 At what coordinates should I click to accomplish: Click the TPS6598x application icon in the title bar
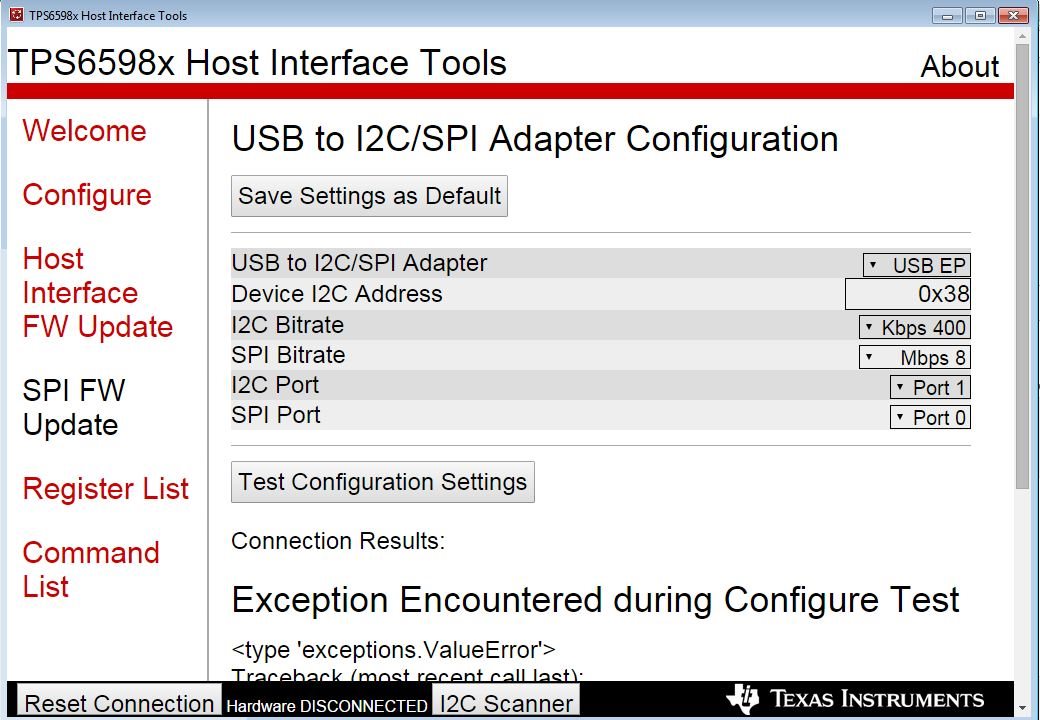click(x=14, y=15)
